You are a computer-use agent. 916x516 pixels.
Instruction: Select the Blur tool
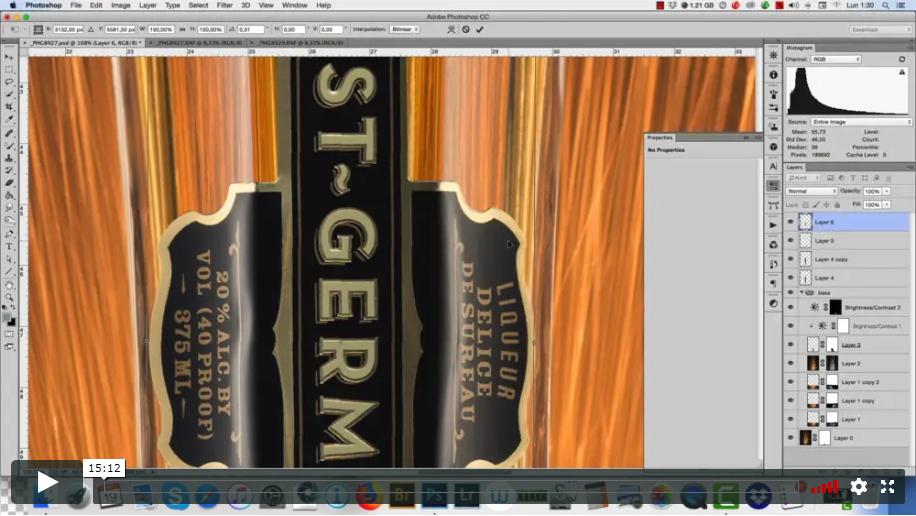pyautogui.click(x=9, y=207)
